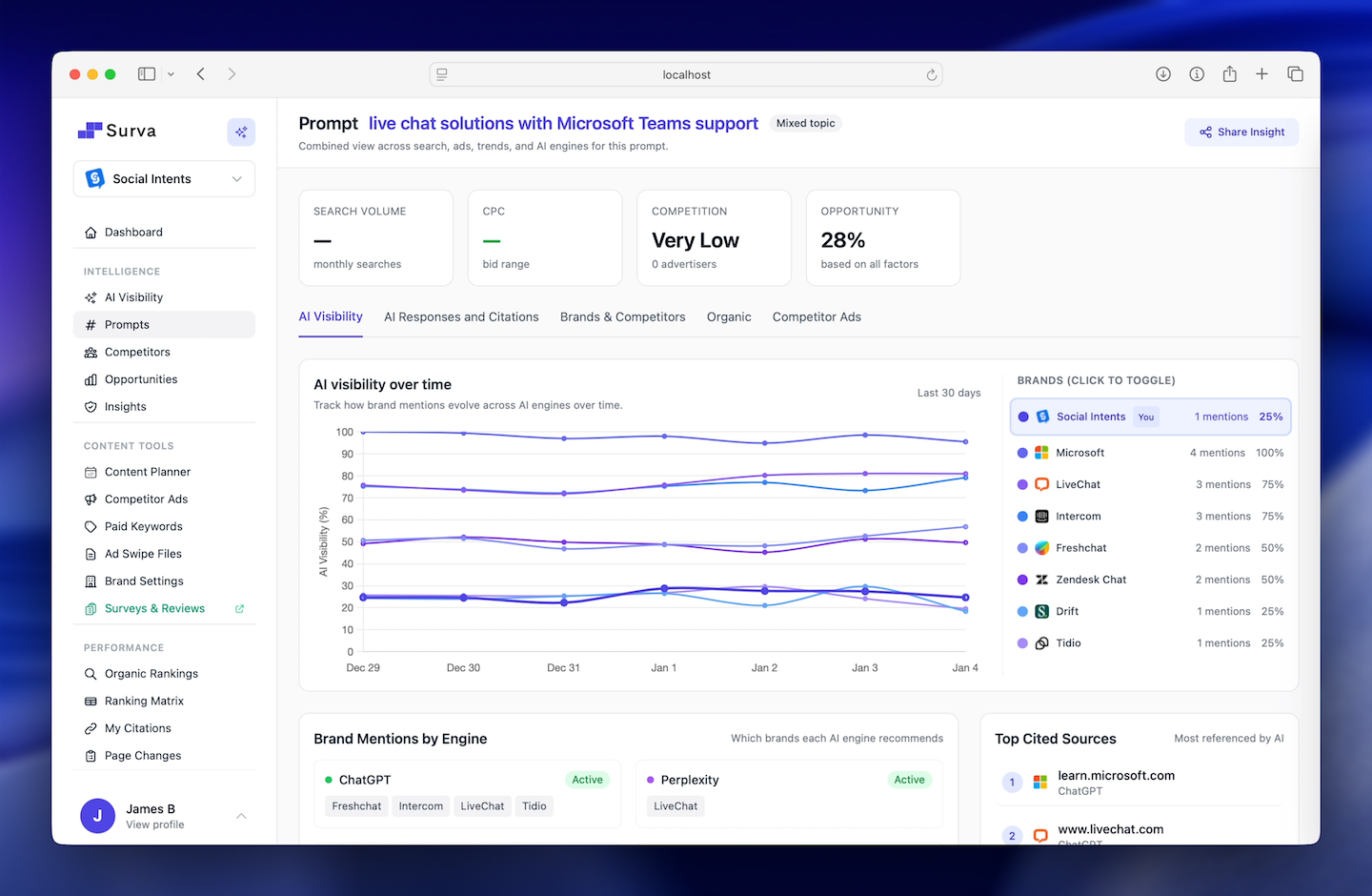Open Insights with the shield icon

[89, 406]
